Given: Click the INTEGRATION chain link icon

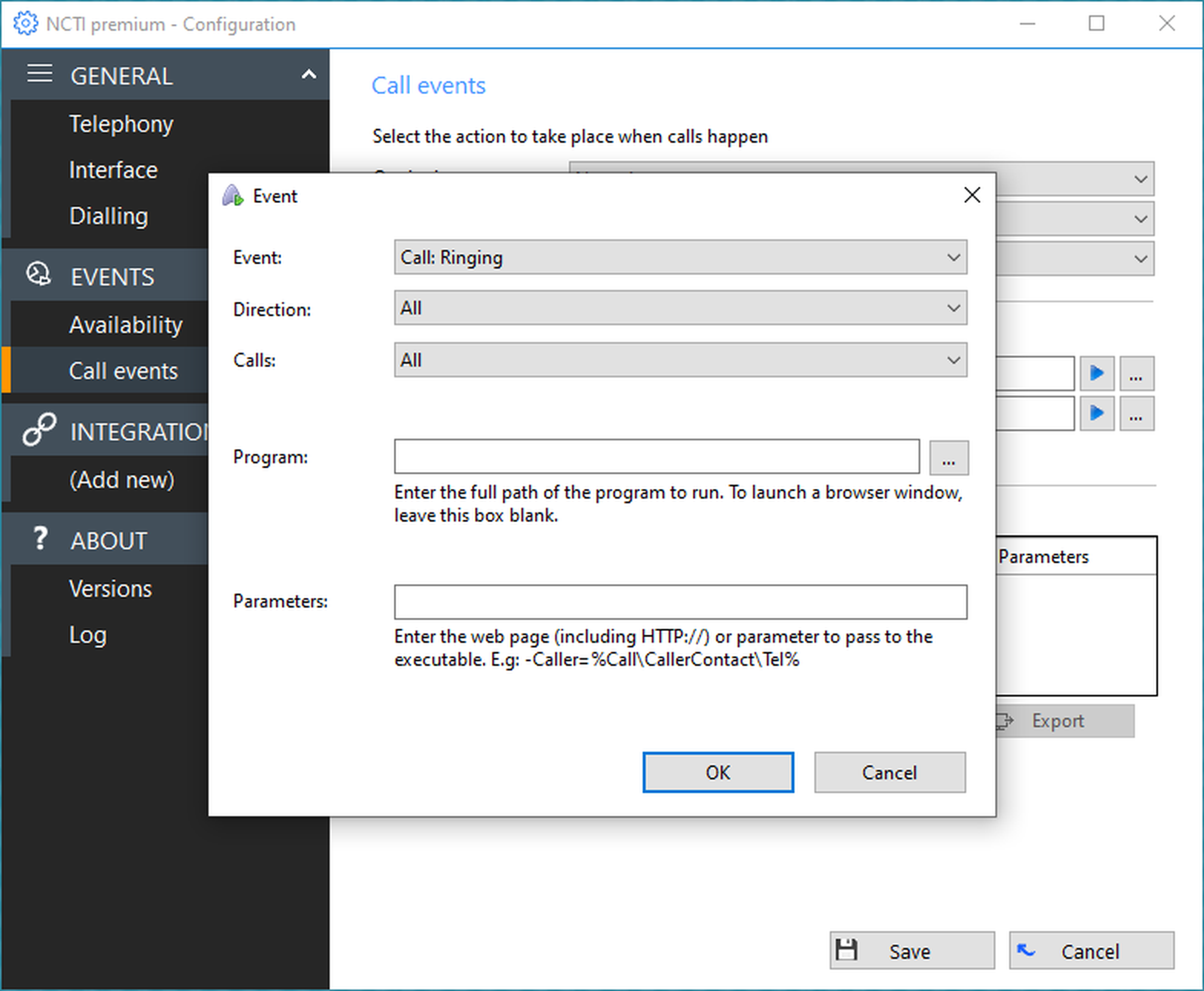Looking at the screenshot, I should [40, 429].
